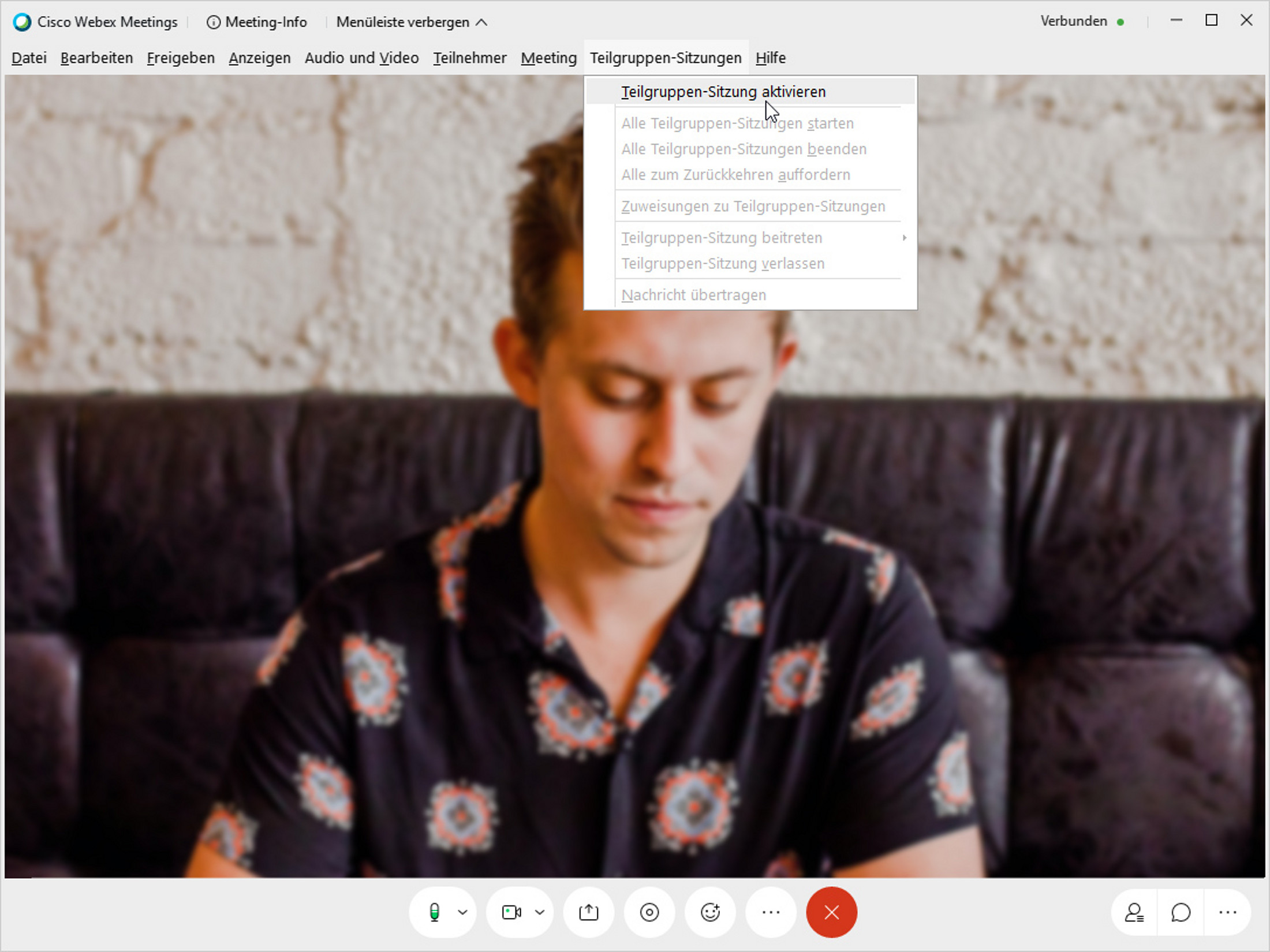Click the Verbunden connection status indicator
Viewport: 1270px width, 952px height.
[1081, 21]
